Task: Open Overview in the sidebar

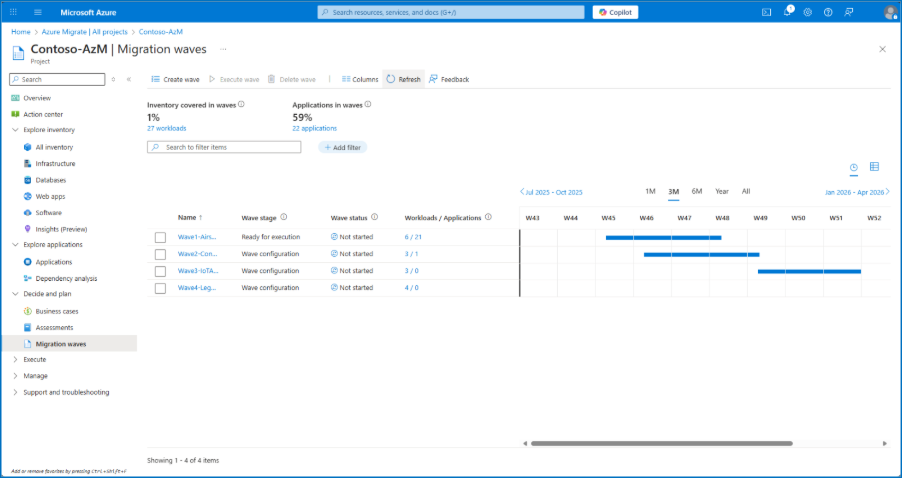Action: point(37,98)
